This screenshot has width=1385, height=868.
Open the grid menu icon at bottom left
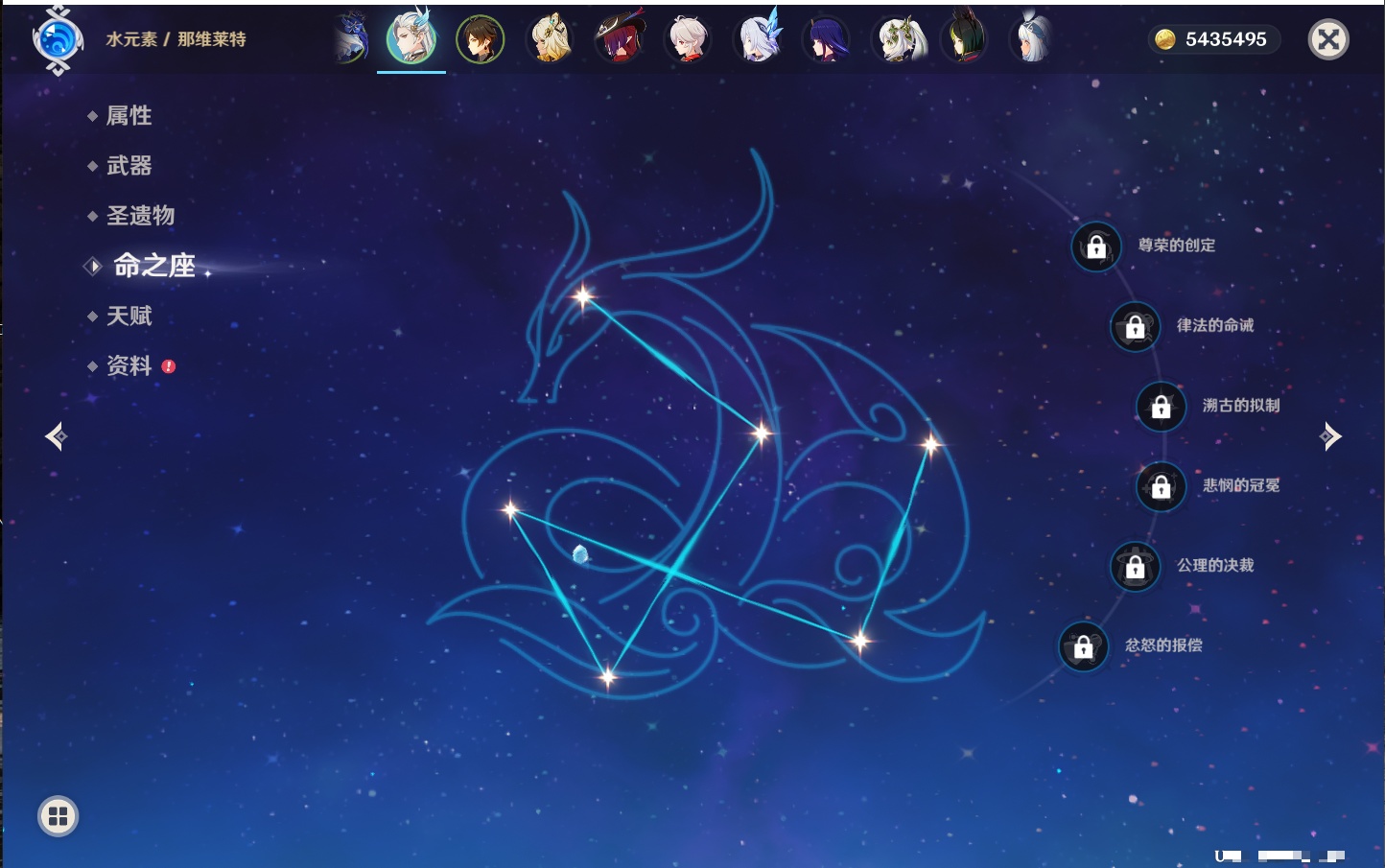click(58, 816)
